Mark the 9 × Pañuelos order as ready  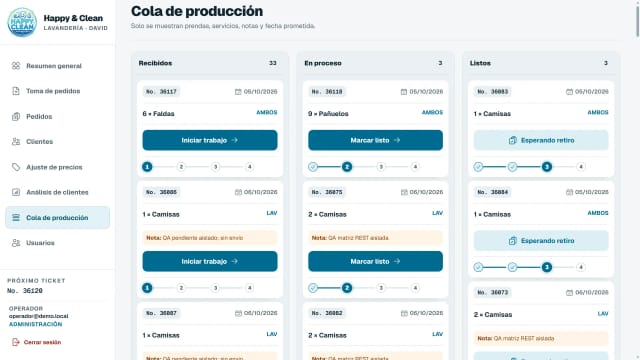pyautogui.click(x=376, y=140)
